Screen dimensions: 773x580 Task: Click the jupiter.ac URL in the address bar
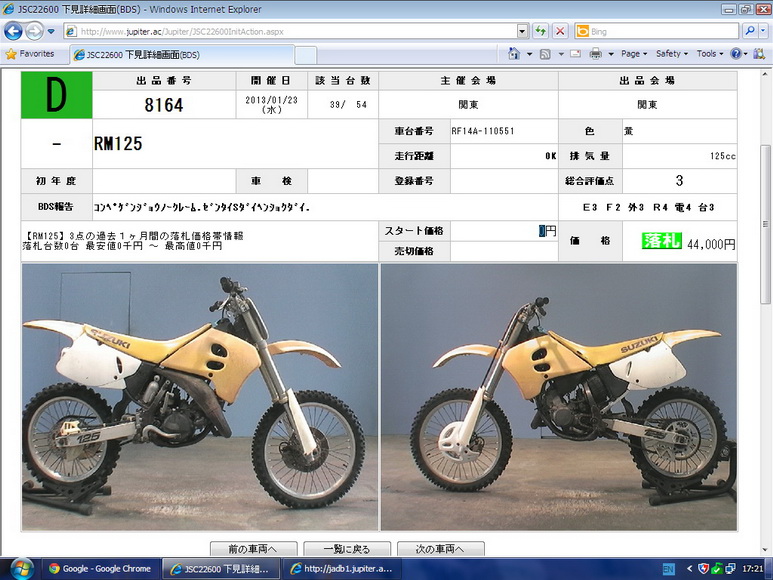click(x=182, y=32)
